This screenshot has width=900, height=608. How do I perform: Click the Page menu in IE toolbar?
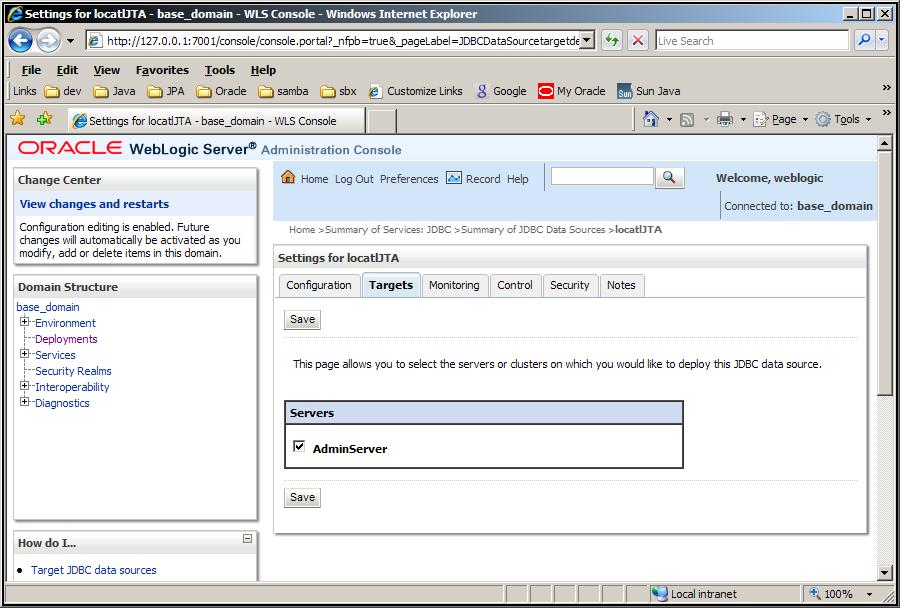[x=783, y=119]
